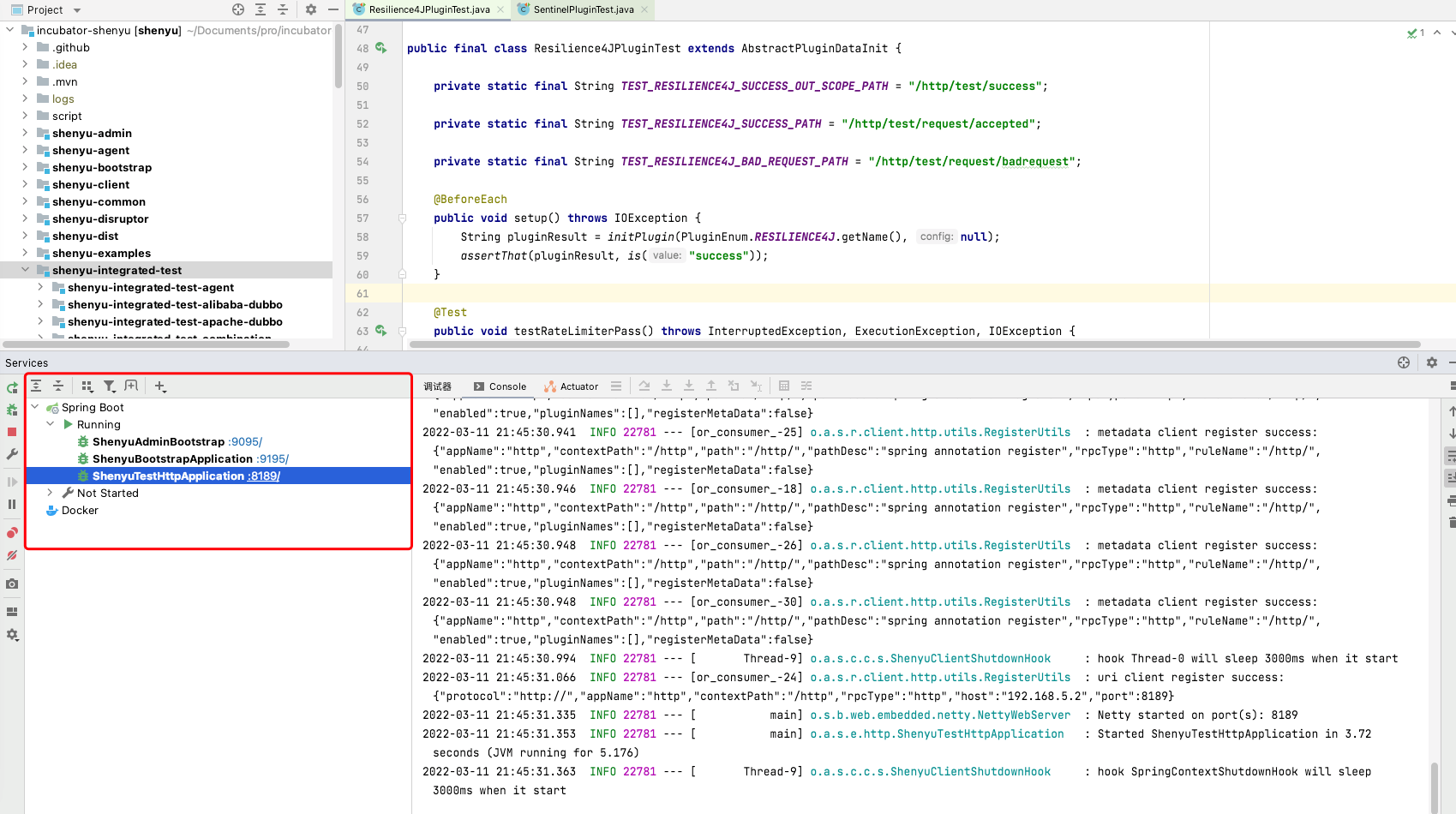The height and width of the screenshot is (814, 1456).
Task: Expand the Not Started node in Services
Action: point(51,493)
